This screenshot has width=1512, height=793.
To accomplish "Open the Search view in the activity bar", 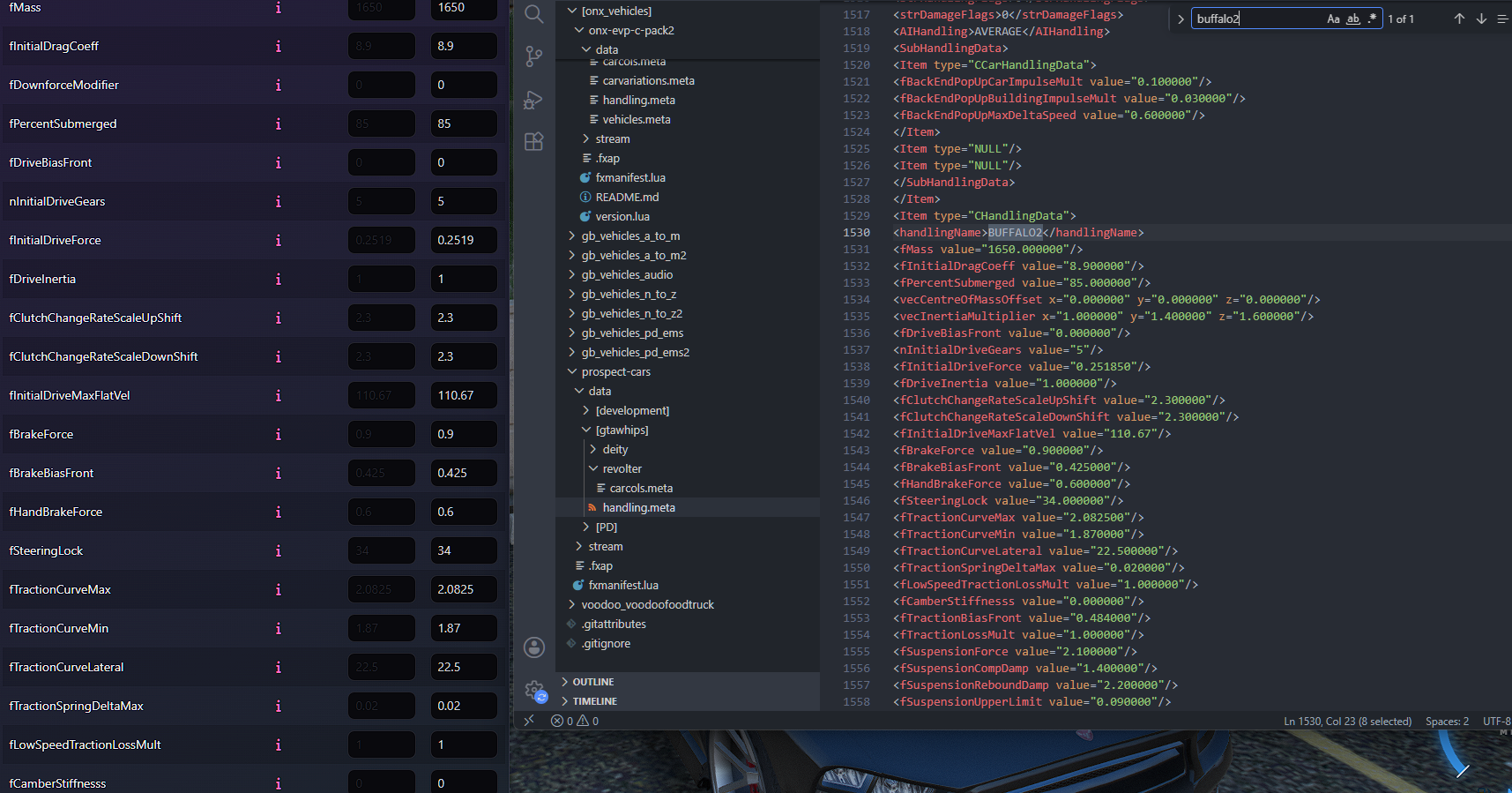I will point(533,14).
